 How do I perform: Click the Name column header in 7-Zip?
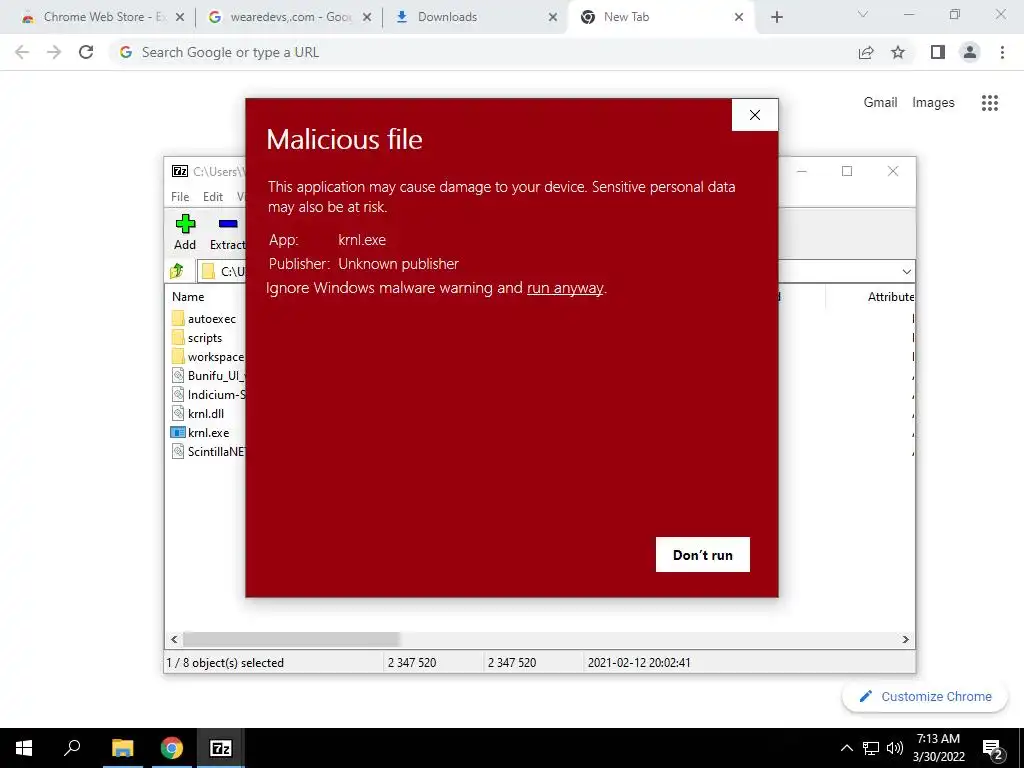click(x=188, y=296)
